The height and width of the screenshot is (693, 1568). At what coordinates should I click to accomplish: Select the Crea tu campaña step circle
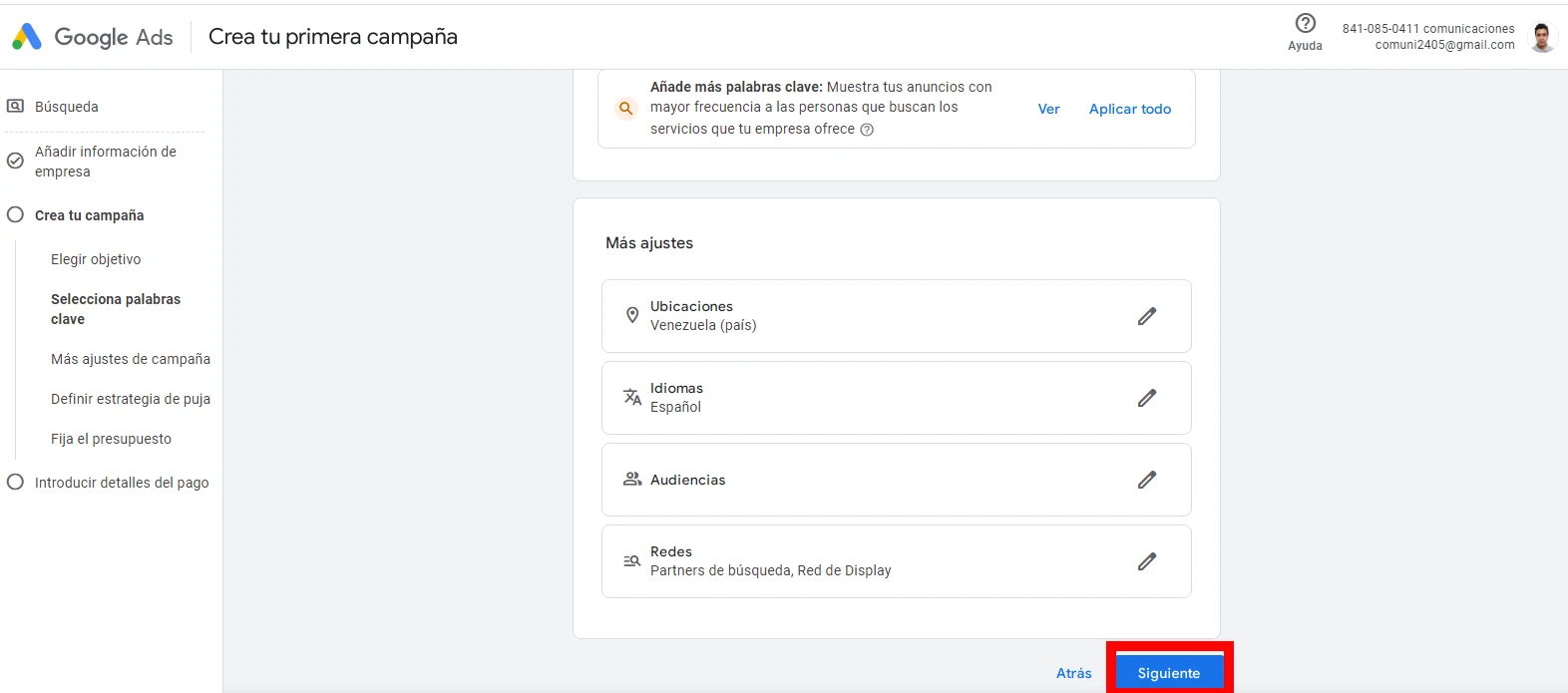[x=15, y=215]
